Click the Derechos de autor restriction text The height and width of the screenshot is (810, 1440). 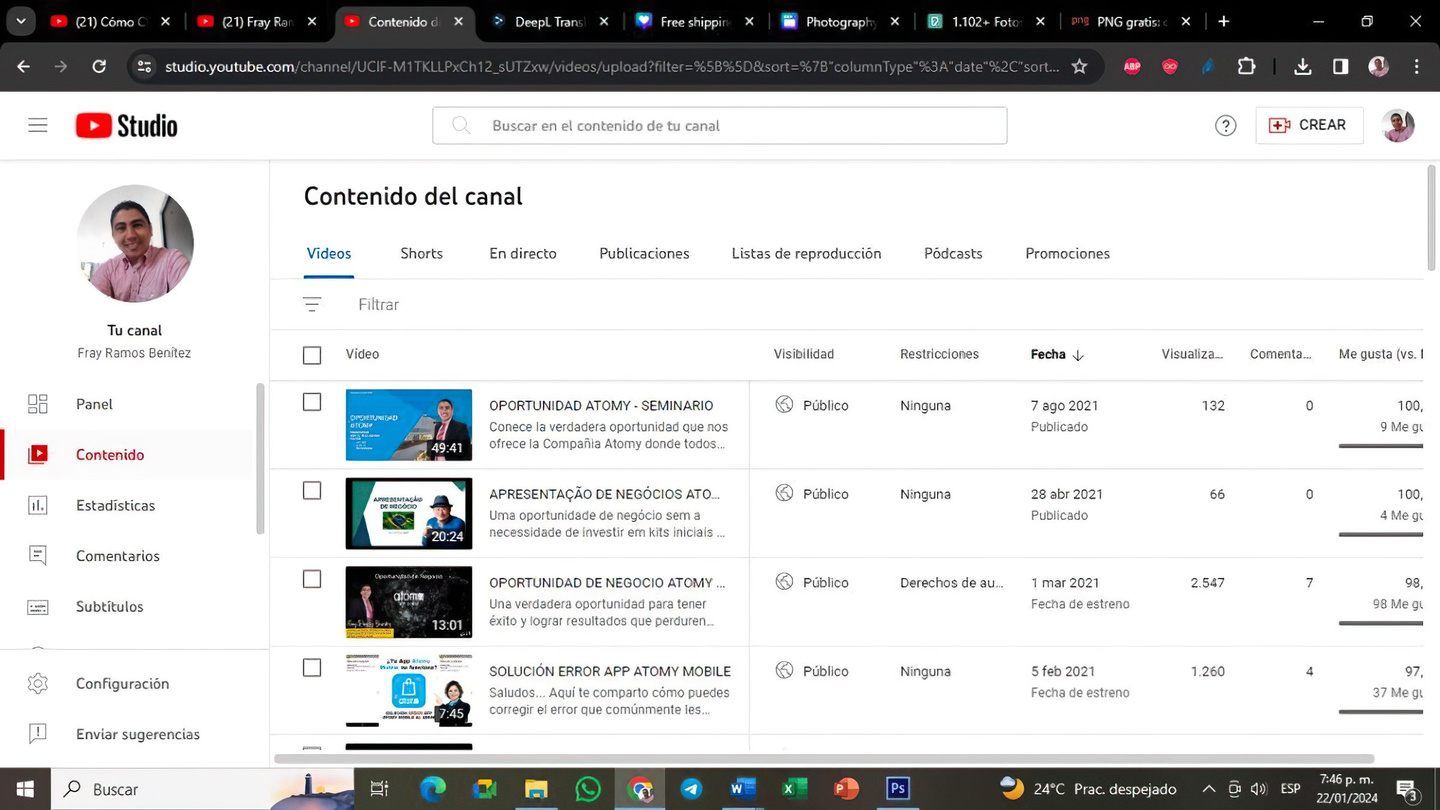click(951, 582)
